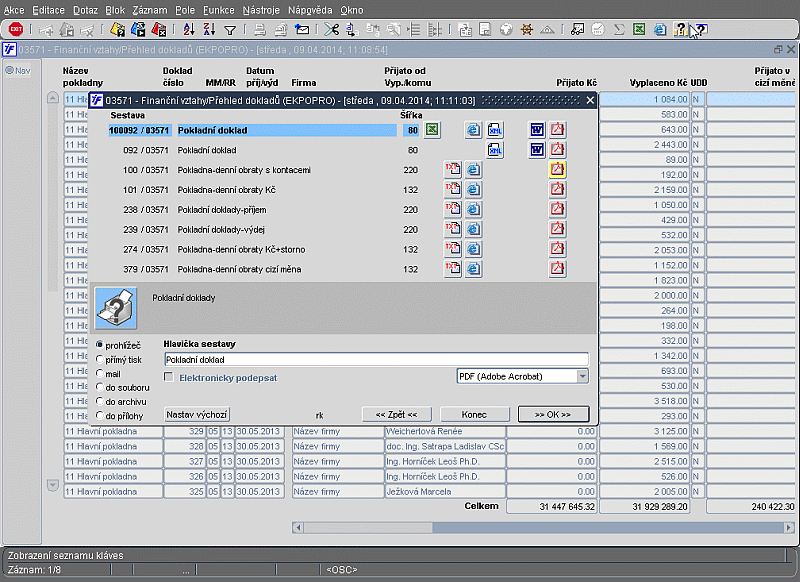This screenshot has width=800, height=582.
Task: Open the PDF (Adobe Acrobat) format dropdown
Action: pyautogui.click(x=582, y=376)
